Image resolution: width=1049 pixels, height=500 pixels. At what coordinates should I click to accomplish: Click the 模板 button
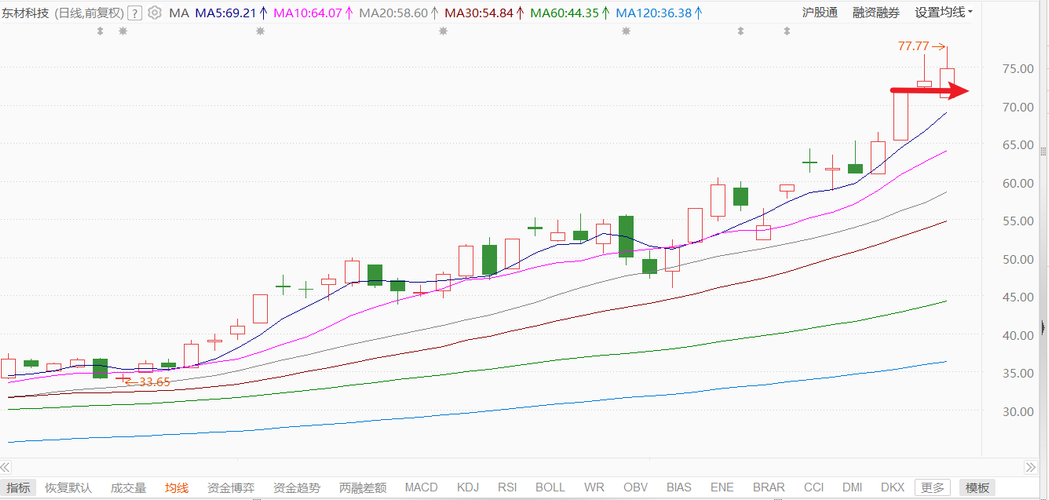click(977, 487)
